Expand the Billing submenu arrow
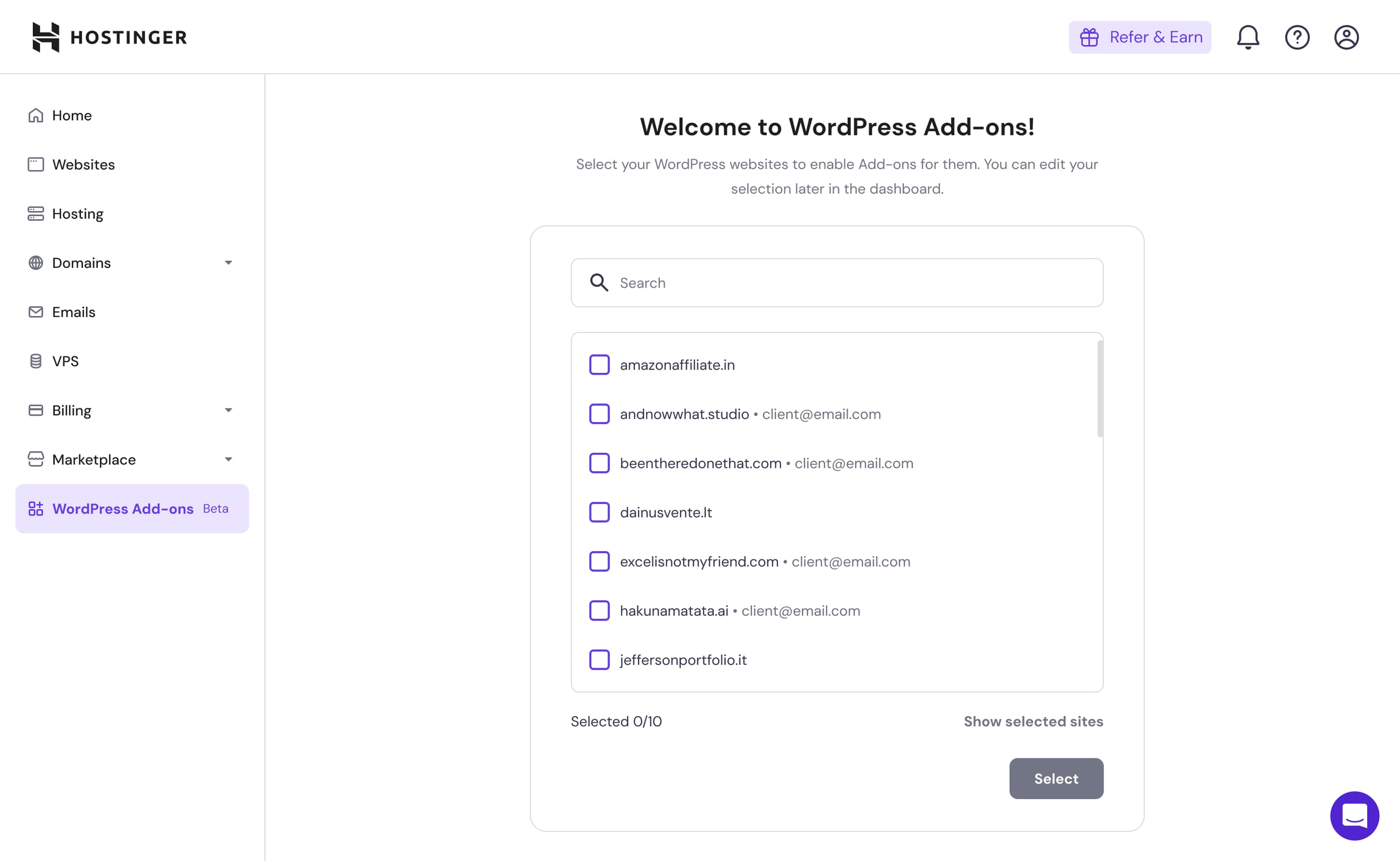 pyautogui.click(x=228, y=410)
